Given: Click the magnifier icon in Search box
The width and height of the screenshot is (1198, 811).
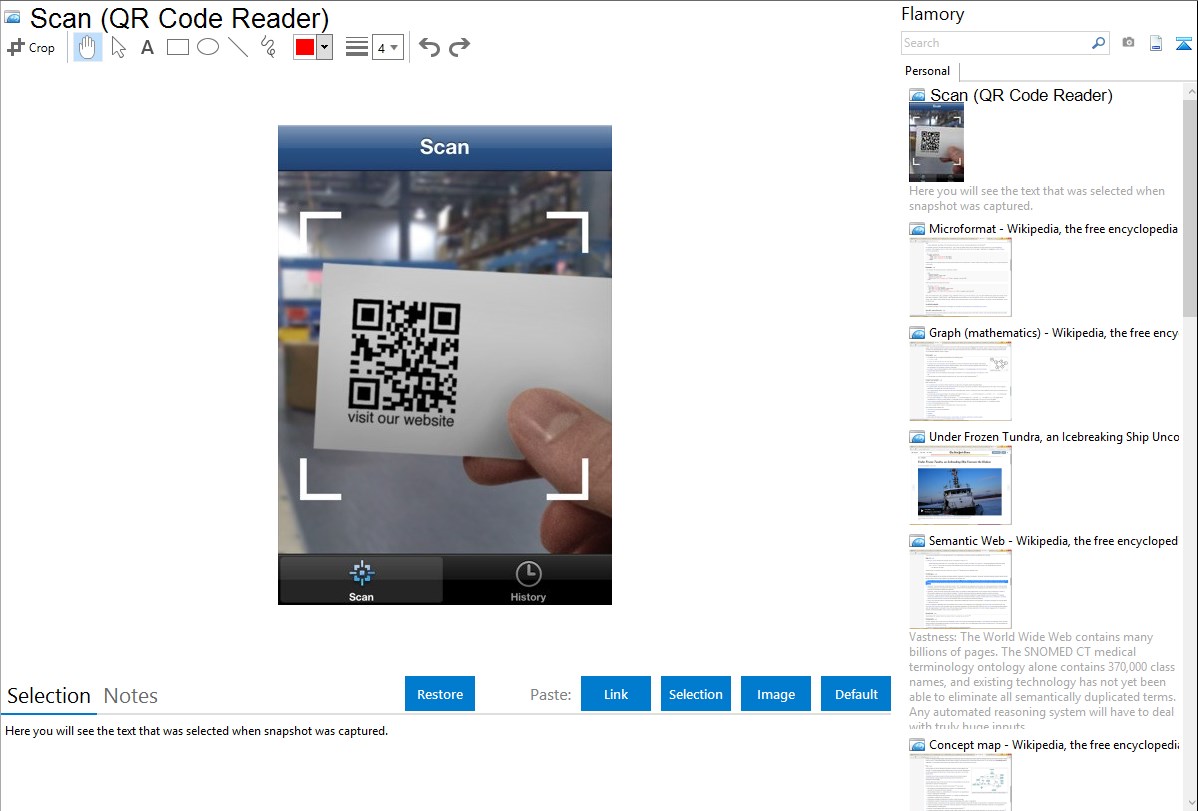Looking at the screenshot, I should [1098, 43].
